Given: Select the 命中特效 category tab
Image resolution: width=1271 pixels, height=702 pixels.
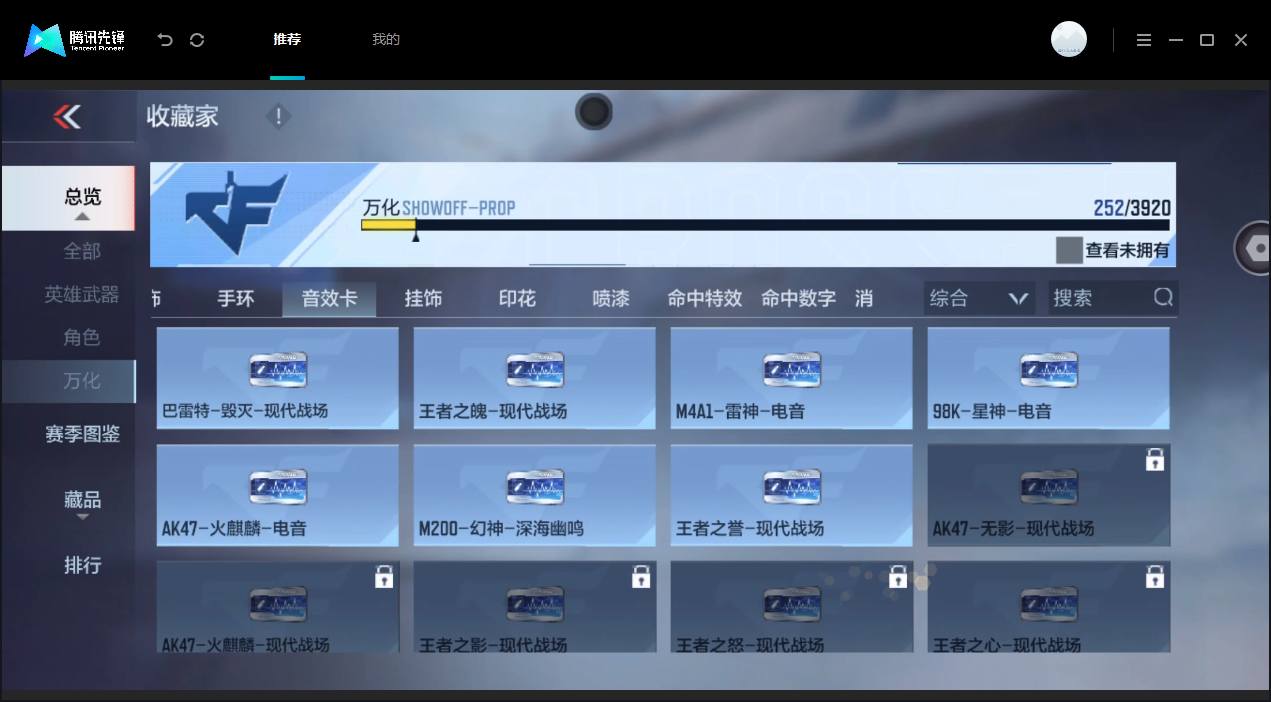Looking at the screenshot, I should (705, 298).
